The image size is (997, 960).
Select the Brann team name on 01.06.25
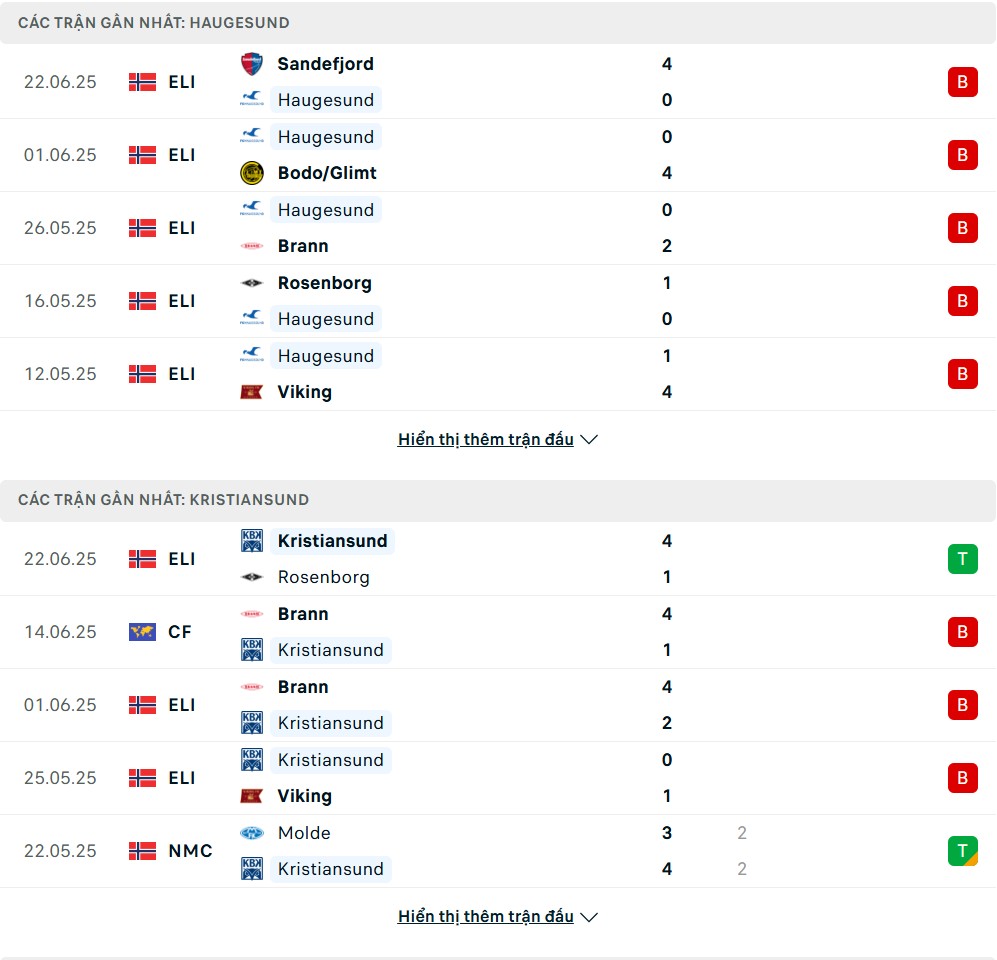303,687
